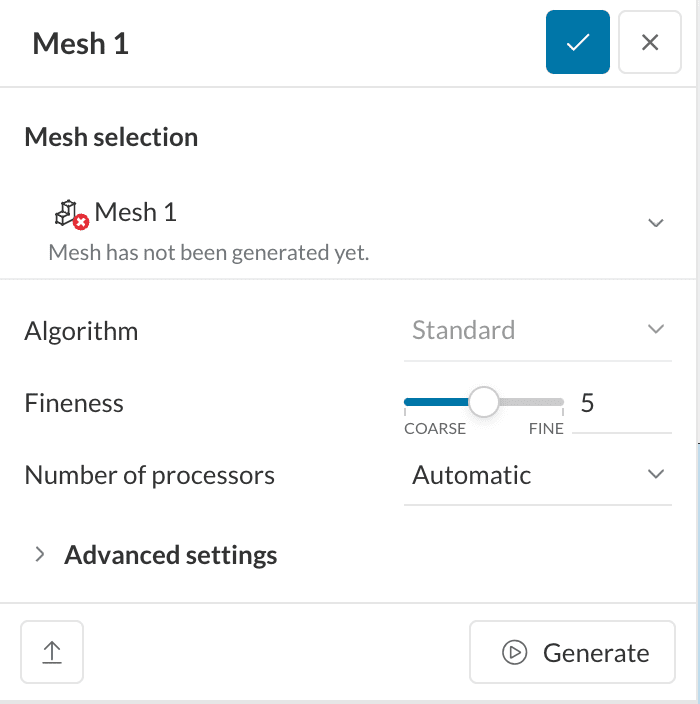Select the Mesh 1 selection entry
Image resolution: width=700 pixels, height=704 pixels.
135,212
